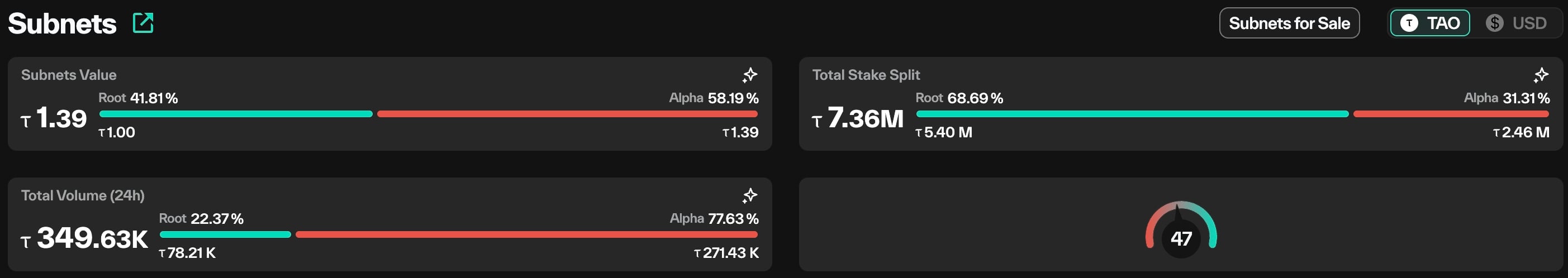The height and width of the screenshot is (278, 1568).
Task: Click the Total Volume (24h) title
Action: click(83, 195)
